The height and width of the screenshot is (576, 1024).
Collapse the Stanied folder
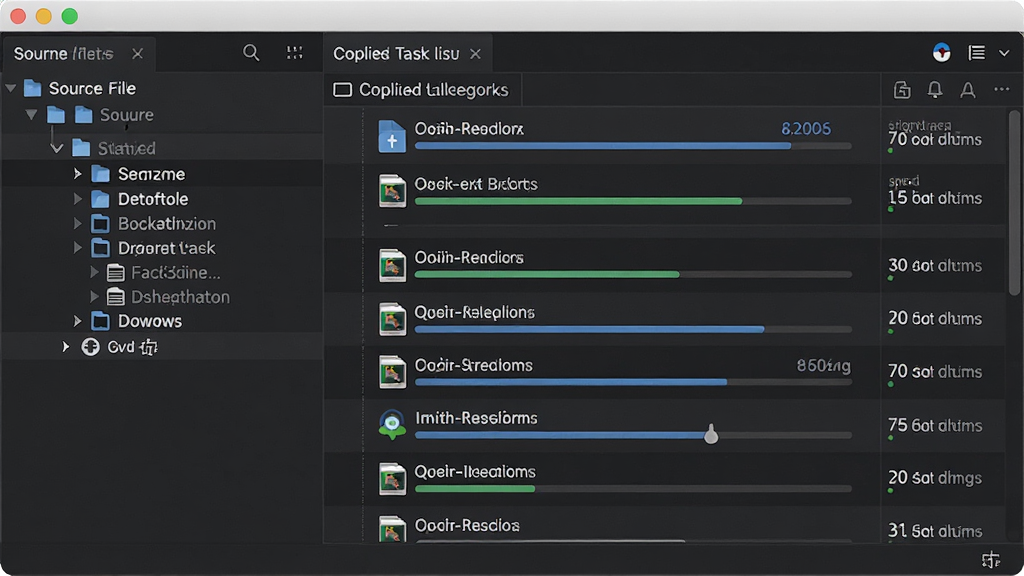coord(57,148)
